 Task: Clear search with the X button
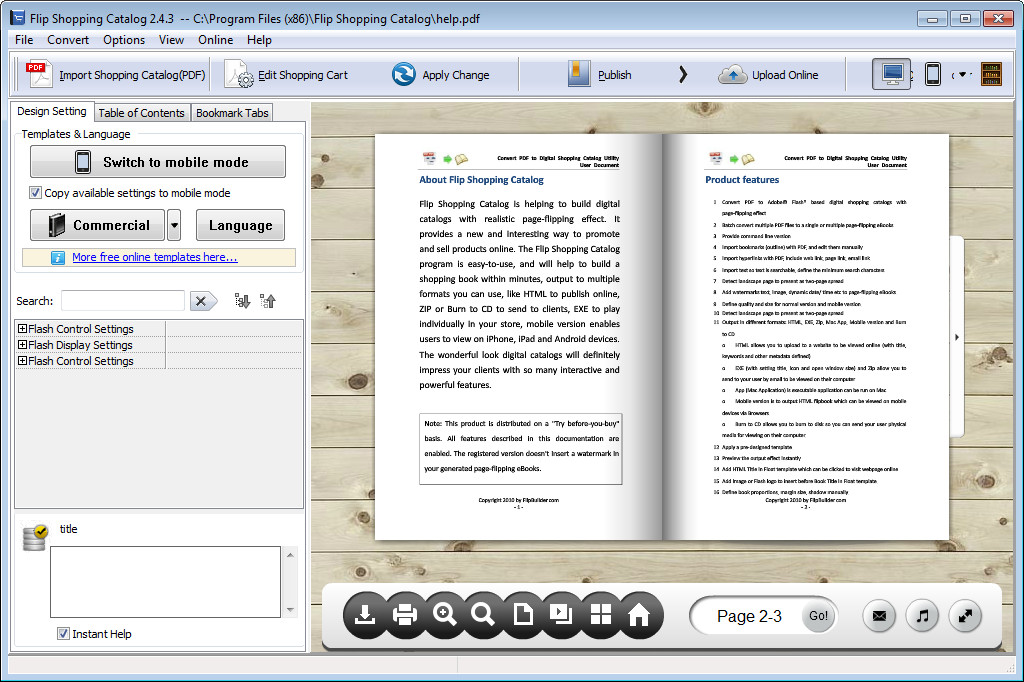[203, 300]
